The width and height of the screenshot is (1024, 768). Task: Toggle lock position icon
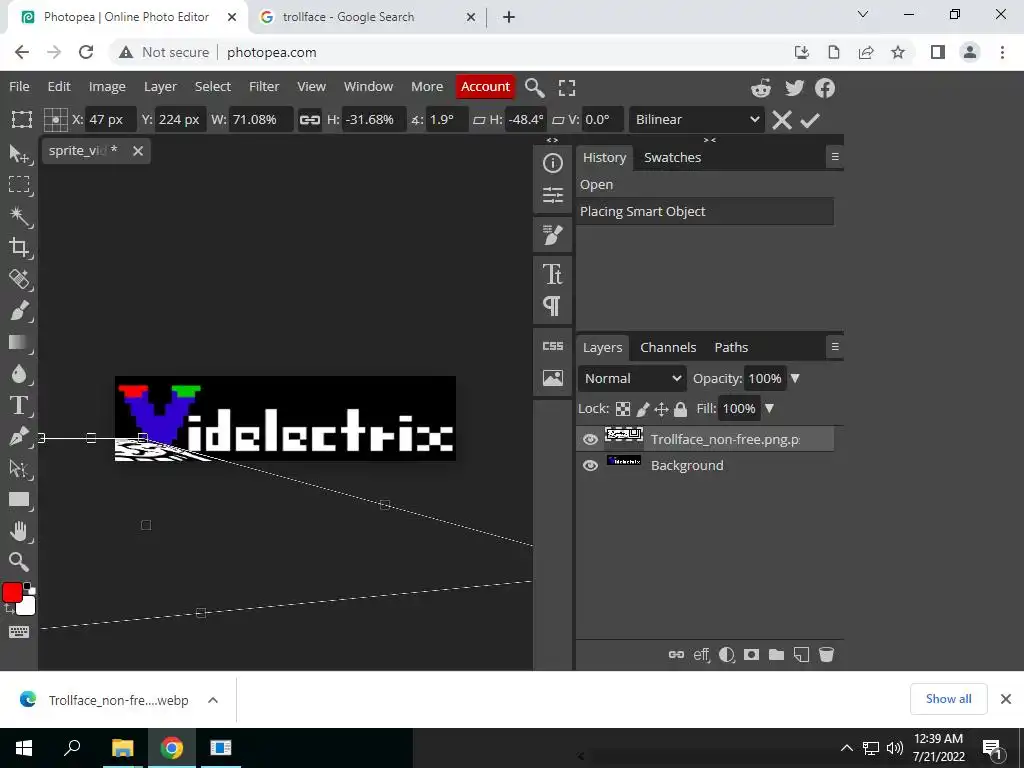coord(661,409)
